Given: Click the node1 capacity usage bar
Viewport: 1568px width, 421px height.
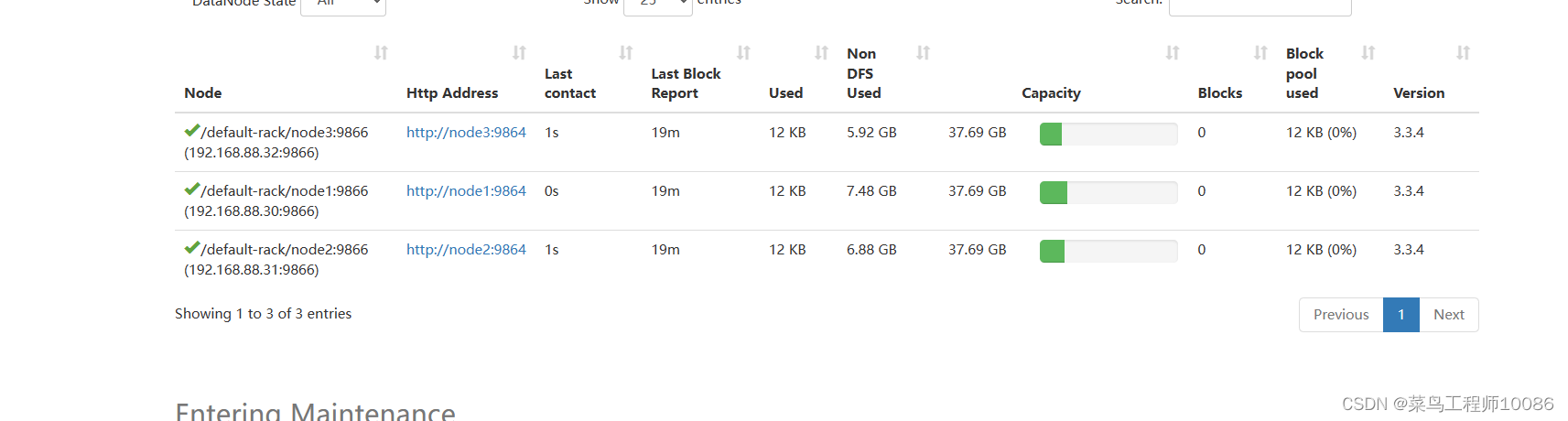Looking at the screenshot, I should click(x=1108, y=192).
